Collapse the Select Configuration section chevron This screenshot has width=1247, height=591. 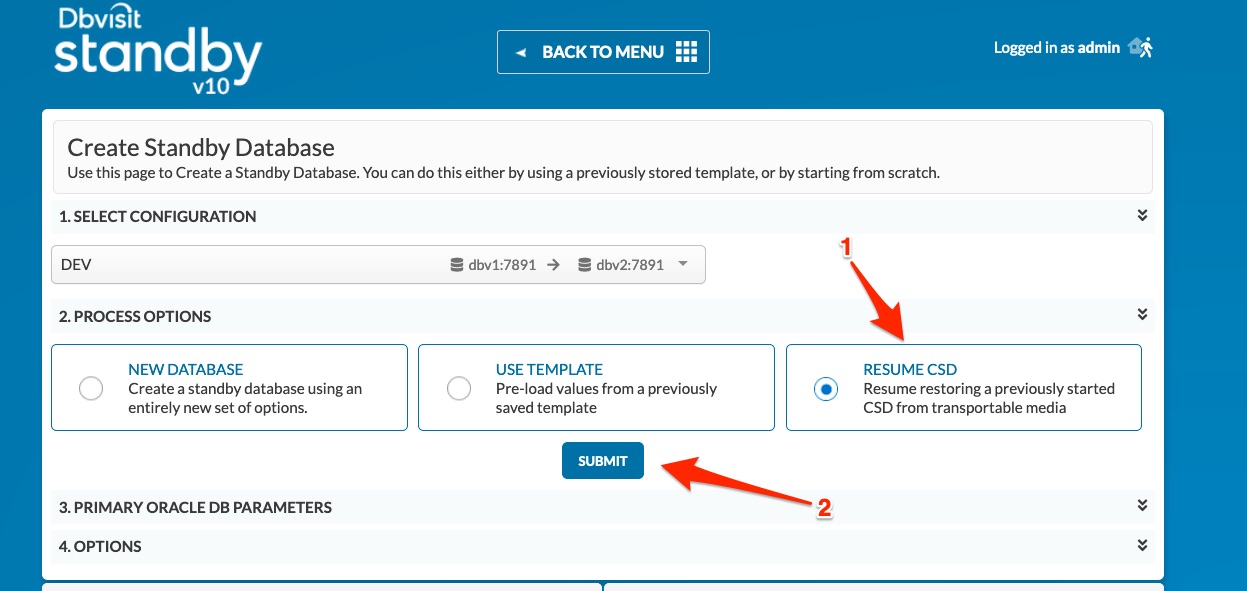click(1142, 215)
